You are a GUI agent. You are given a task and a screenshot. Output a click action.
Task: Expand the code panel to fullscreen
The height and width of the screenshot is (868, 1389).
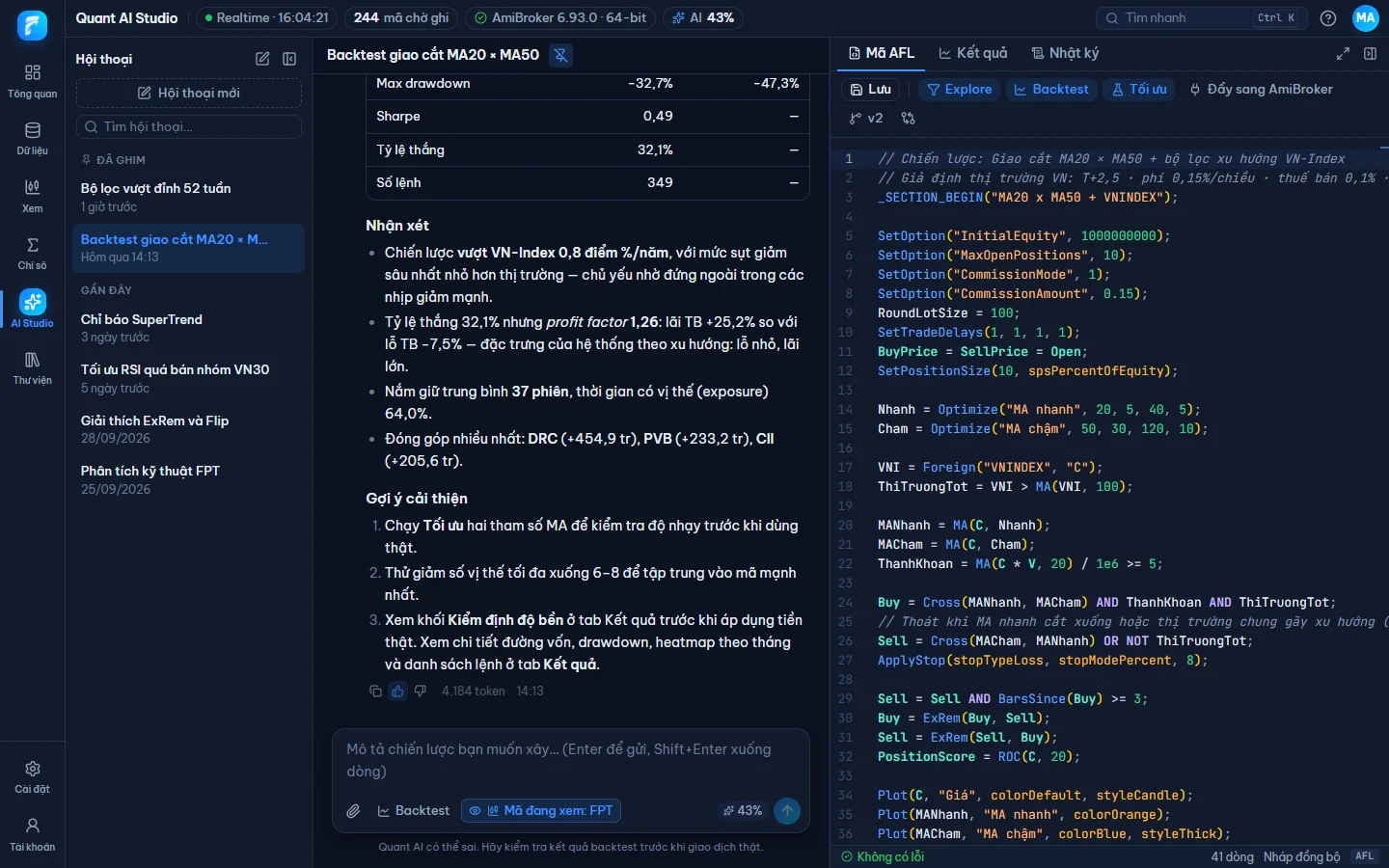tap(1343, 54)
